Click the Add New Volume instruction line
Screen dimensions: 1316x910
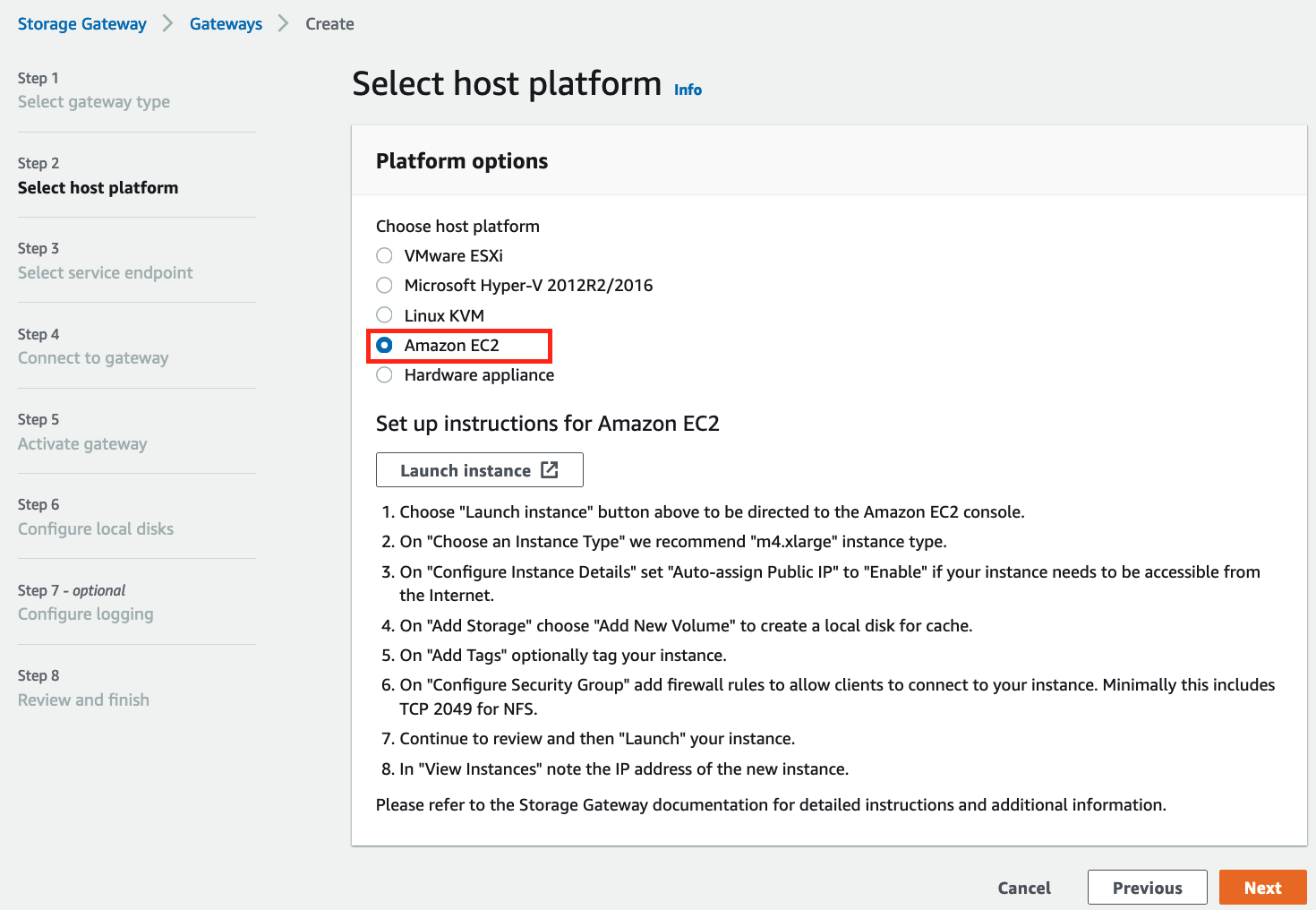[x=686, y=625]
